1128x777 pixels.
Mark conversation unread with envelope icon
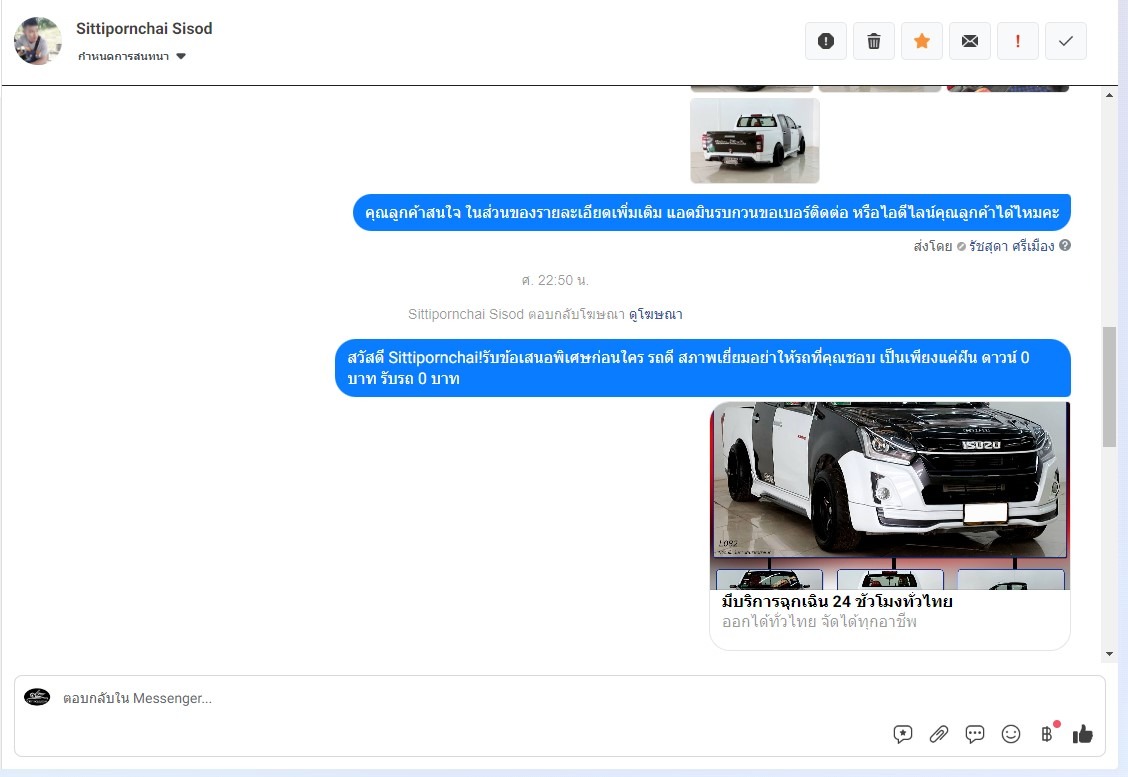point(970,41)
